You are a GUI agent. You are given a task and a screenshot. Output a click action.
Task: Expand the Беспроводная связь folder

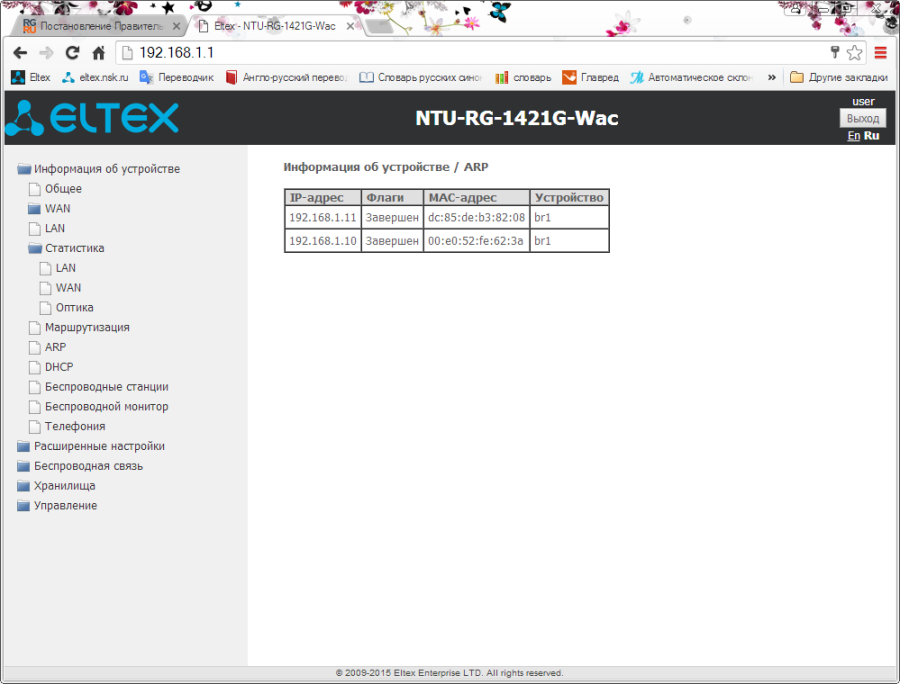[x=80, y=466]
